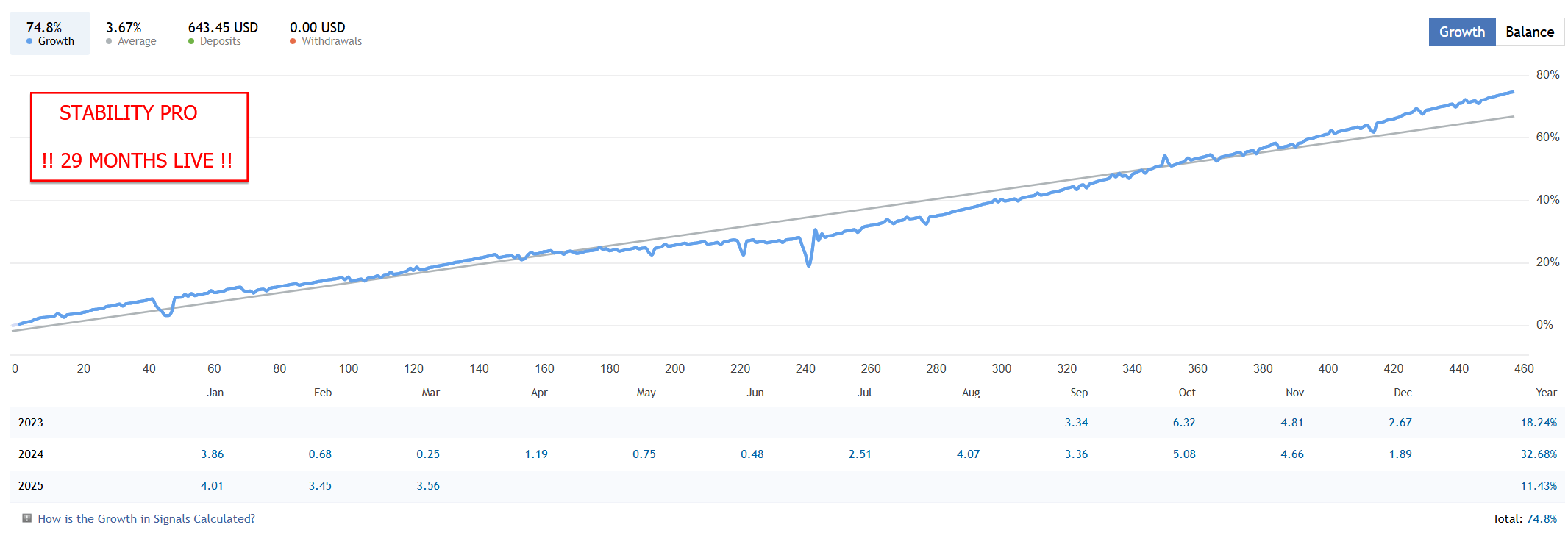Switch to the Balance chart view
The height and width of the screenshot is (533, 1568).
(1529, 32)
